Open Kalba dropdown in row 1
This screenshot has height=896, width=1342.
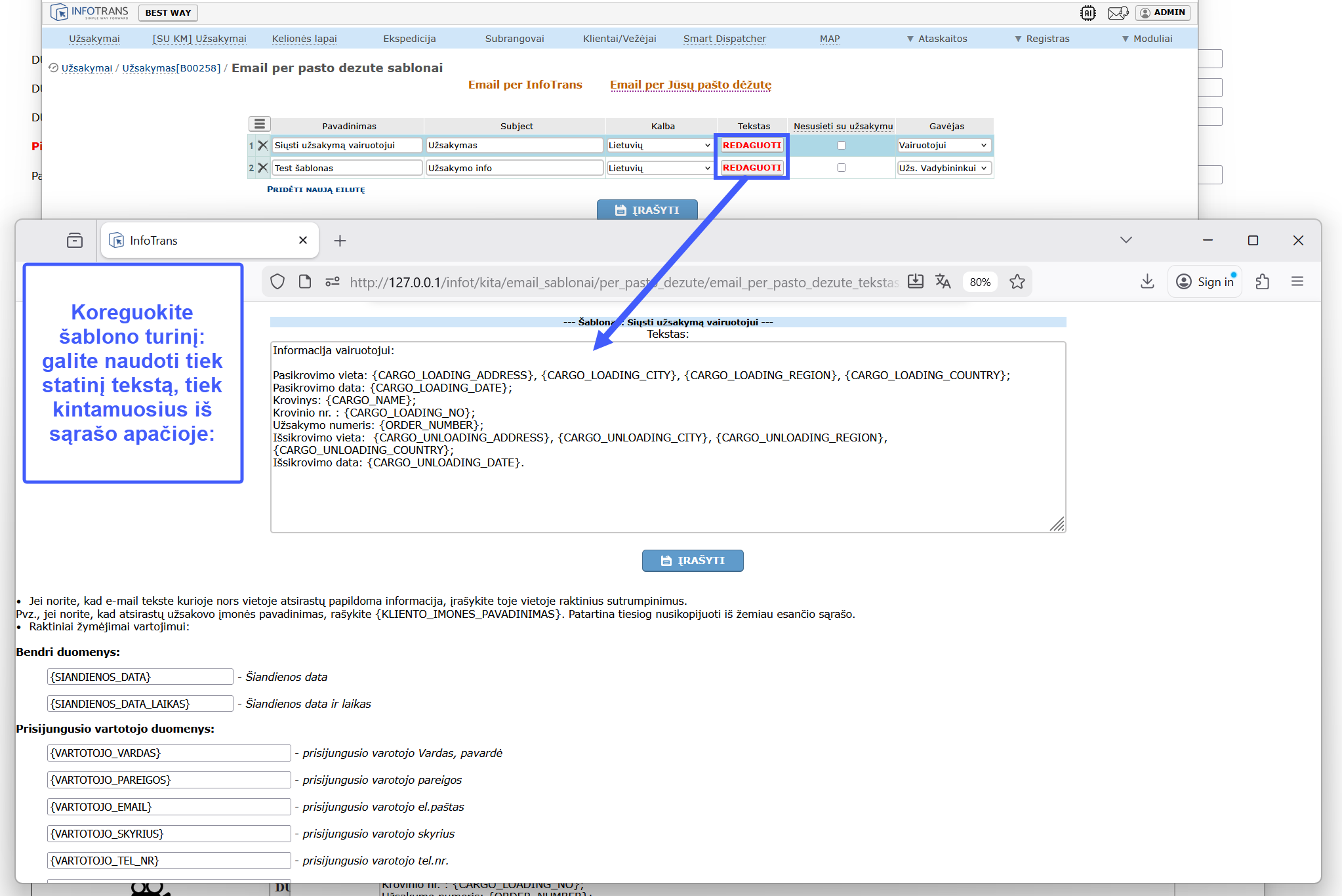tap(660, 146)
